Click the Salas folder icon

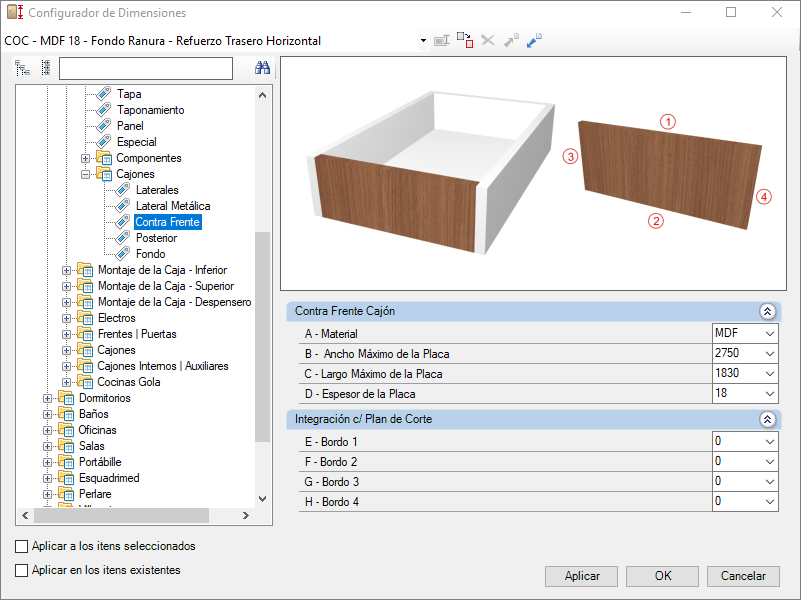click(x=66, y=446)
